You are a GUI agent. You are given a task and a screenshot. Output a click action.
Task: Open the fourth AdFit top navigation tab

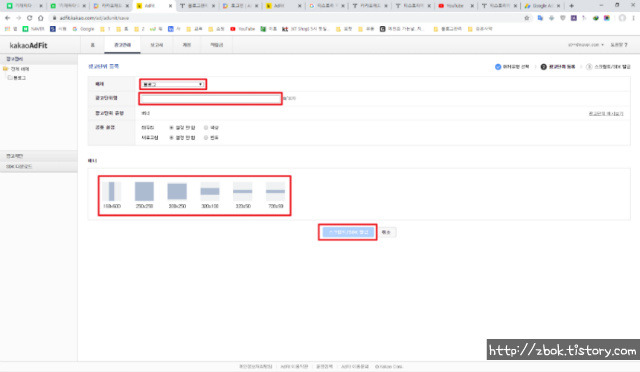pyautogui.click(x=187, y=45)
